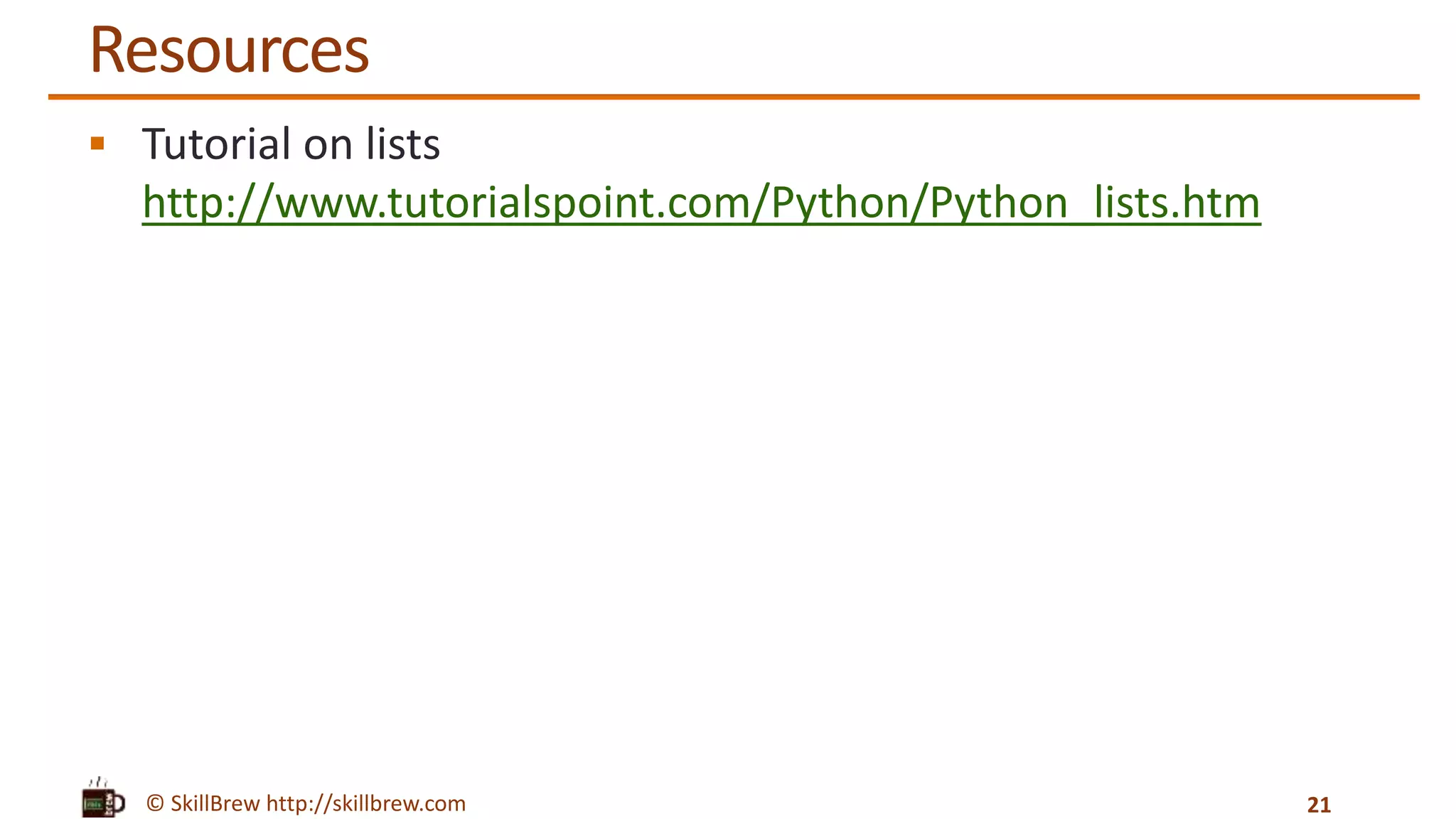
Task: Click the word on in bullet text
Action: pos(328,145)
